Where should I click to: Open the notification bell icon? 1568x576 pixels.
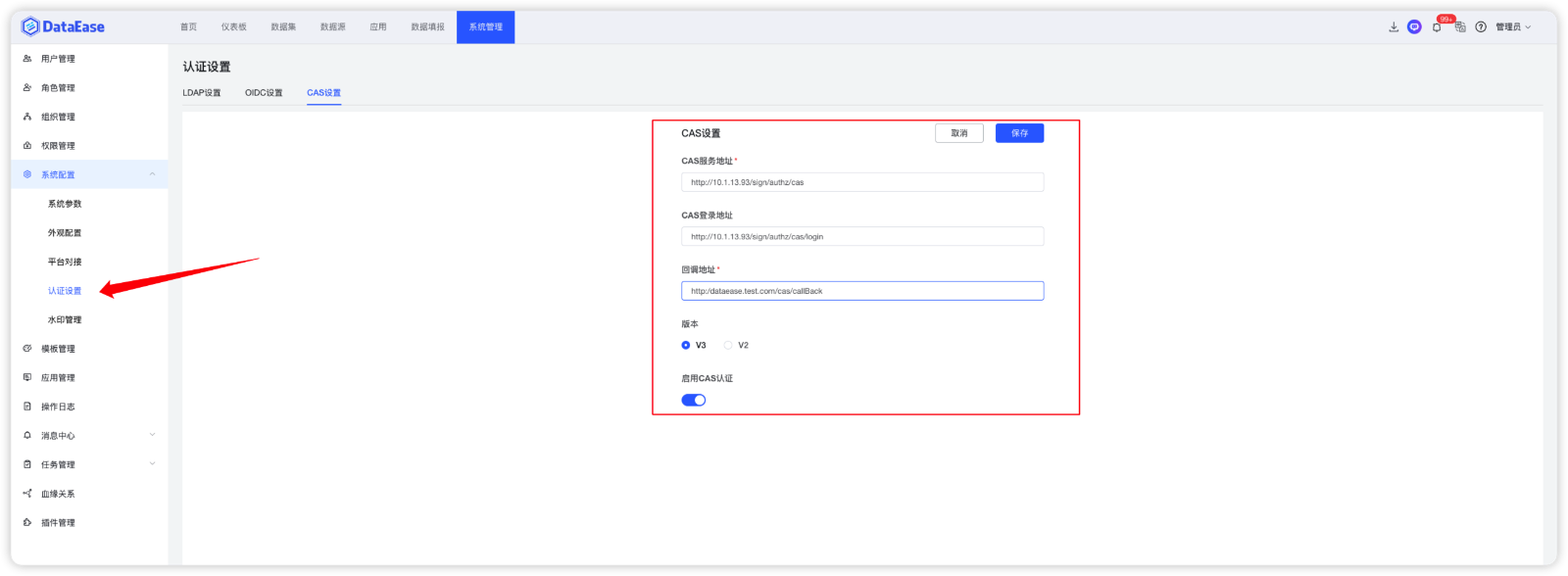pos(1437,27)
